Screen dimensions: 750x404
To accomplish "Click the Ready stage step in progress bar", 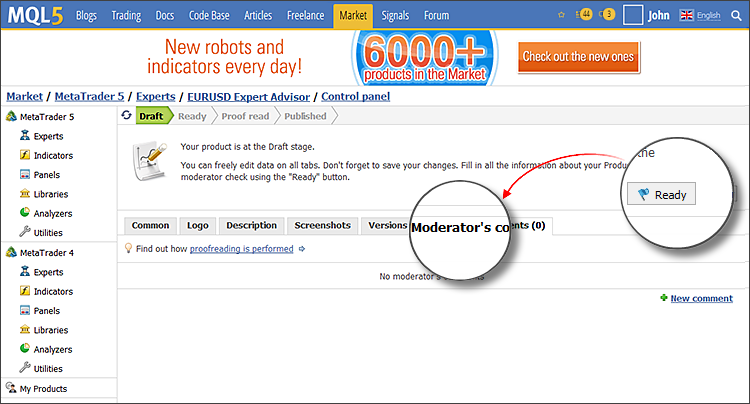I will pyautogui.click(x=192, y=116).
